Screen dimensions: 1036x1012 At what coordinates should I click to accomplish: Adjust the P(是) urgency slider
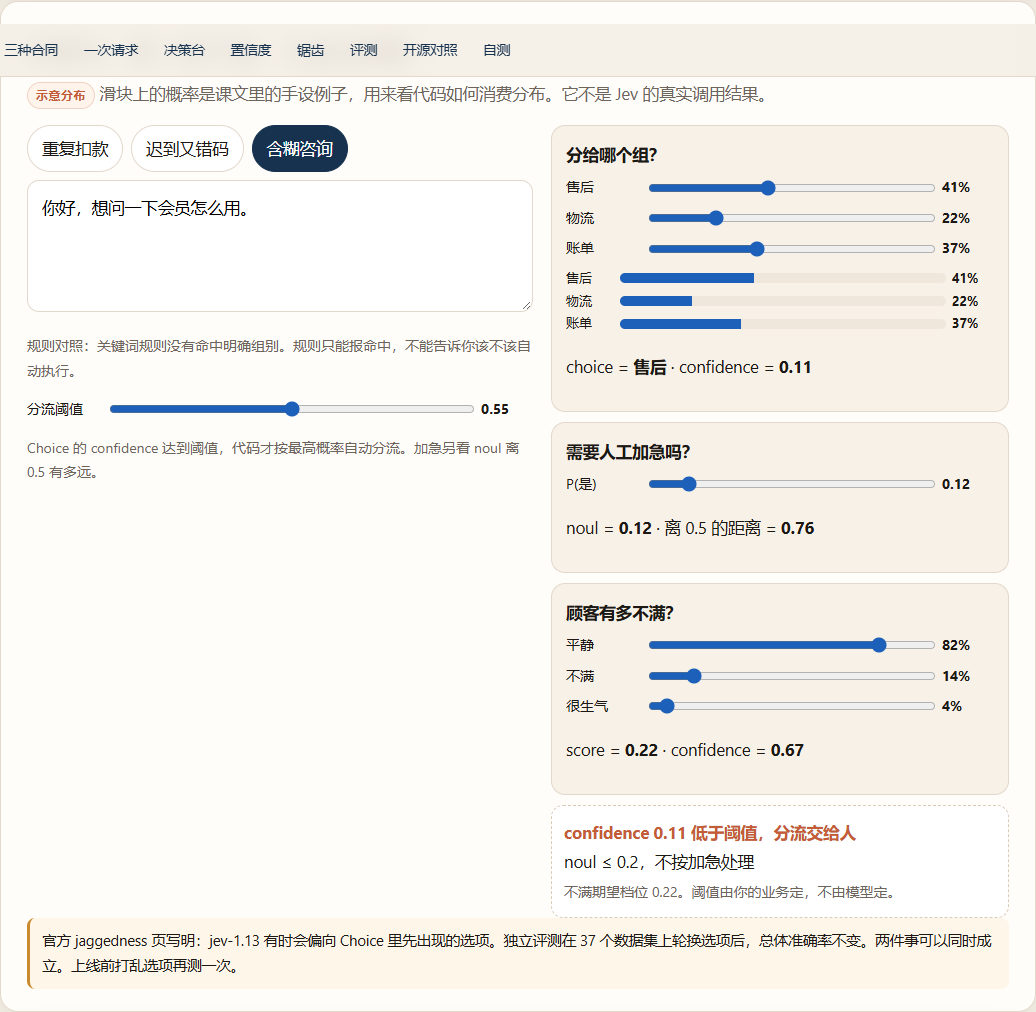pyautogui.click(x=792, y=484)
